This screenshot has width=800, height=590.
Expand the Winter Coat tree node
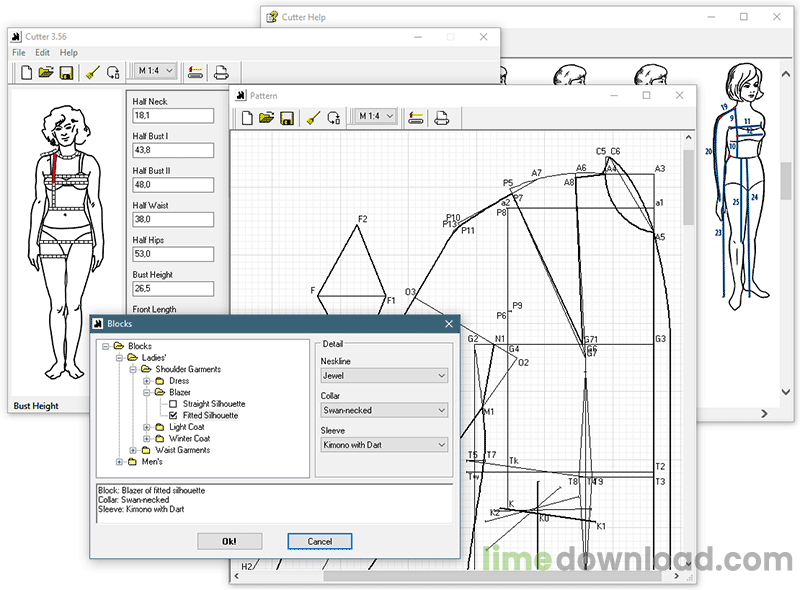[147, 438]
